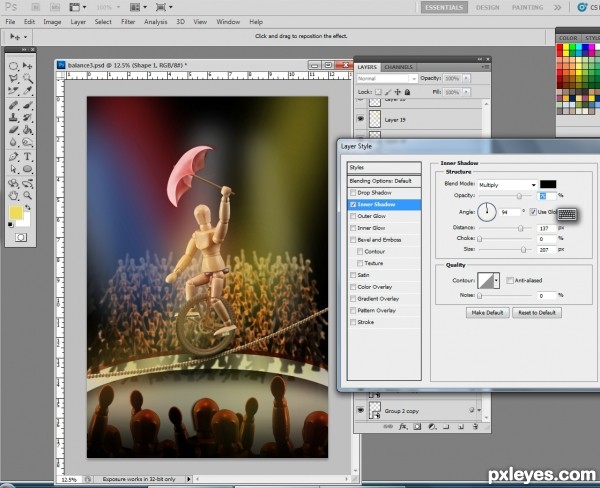Select the Clone Stamp tool
The height and width of the screenshot is (488, 600).
coord(13,117)
